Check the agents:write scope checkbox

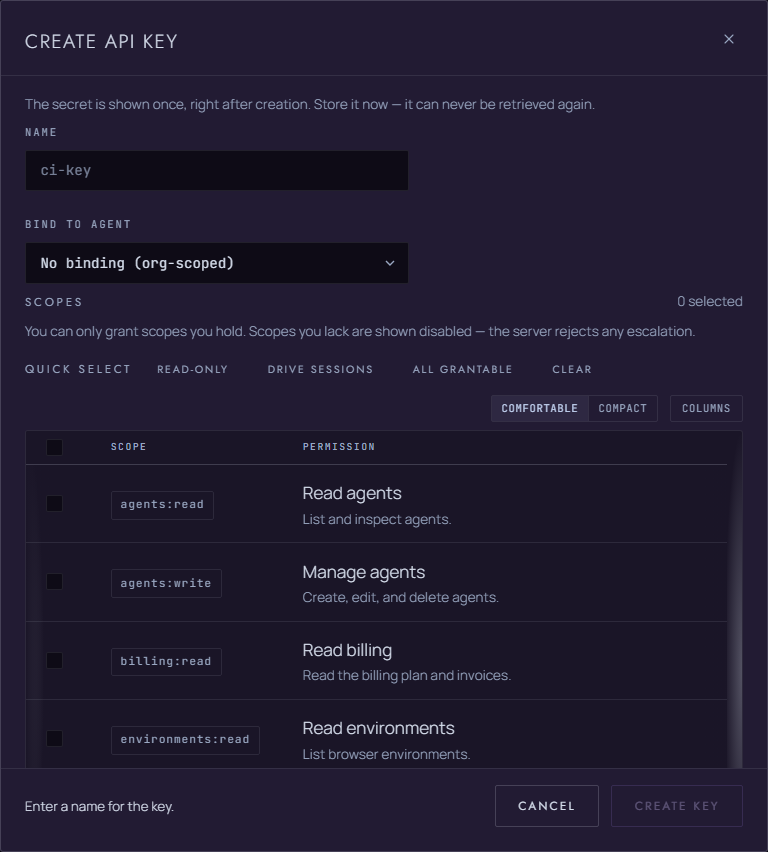[x=54, y=581]
